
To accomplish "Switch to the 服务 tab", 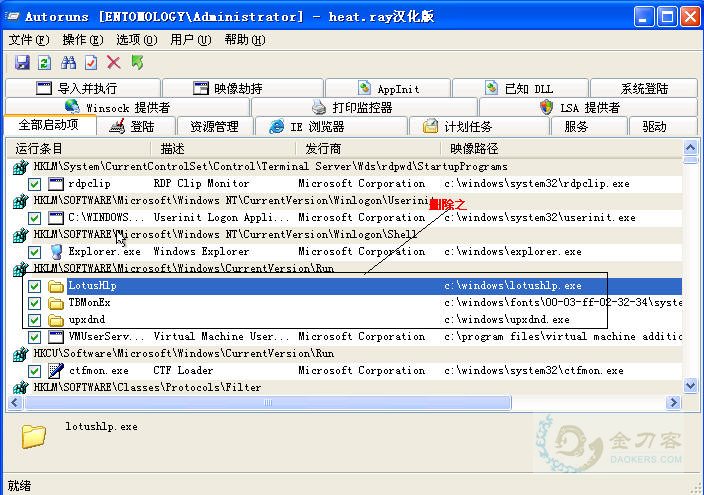I will pos(589,127).
